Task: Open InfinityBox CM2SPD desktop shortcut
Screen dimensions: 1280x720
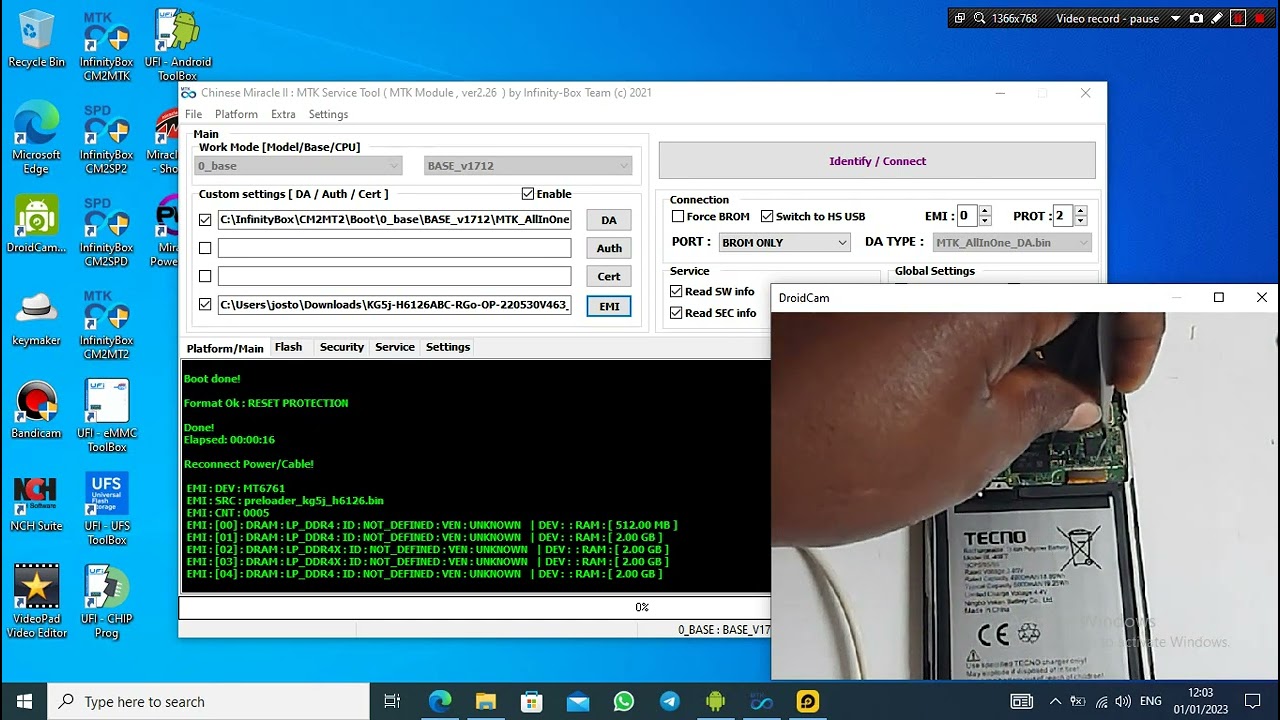Action: pyautogui.click(x=106, y=232)
